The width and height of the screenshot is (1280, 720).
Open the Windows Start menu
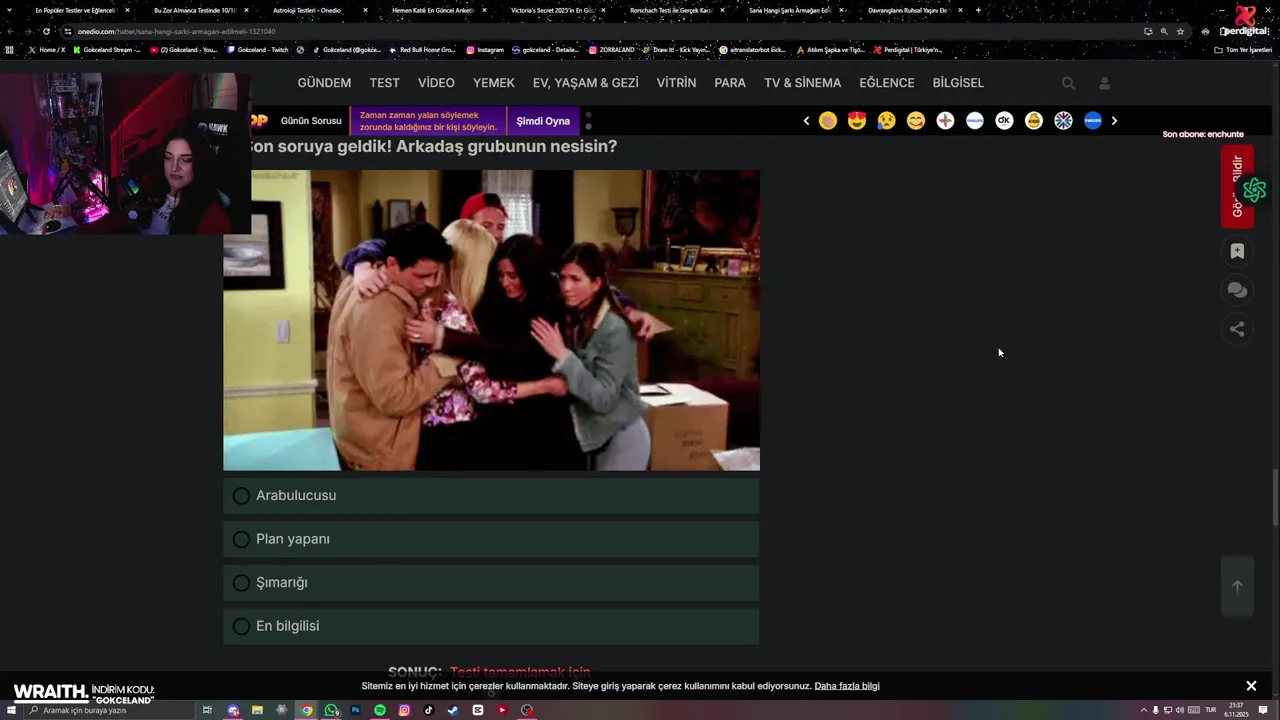[11, 710]
